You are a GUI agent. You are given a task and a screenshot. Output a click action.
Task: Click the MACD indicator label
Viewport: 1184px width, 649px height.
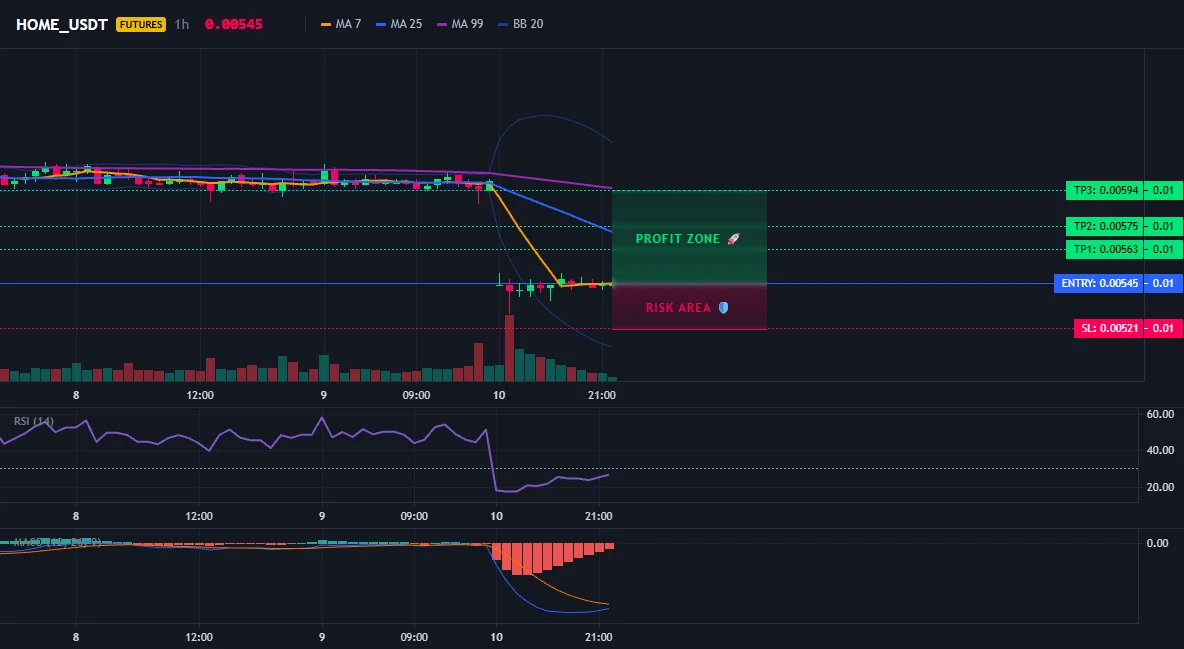[x=57, y=542]
